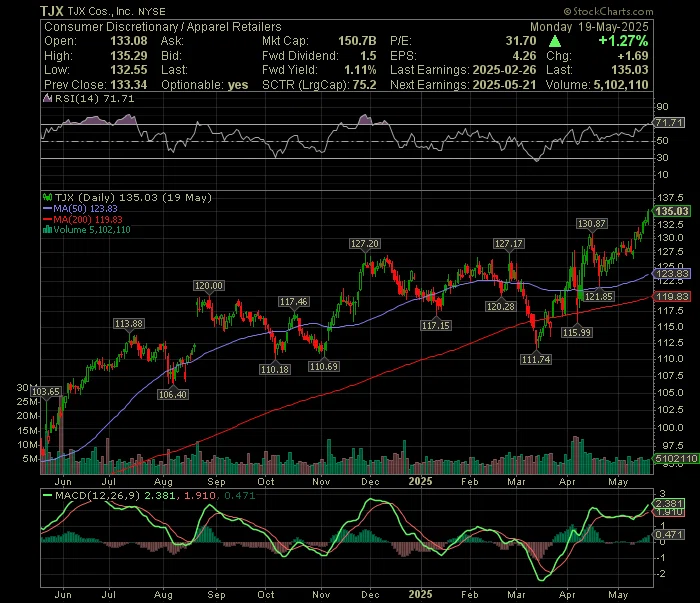Viewport: 700px width, 603px height.
Task: Click the Fwd Yield value 1.11%
Action: [x=360, y=70]
